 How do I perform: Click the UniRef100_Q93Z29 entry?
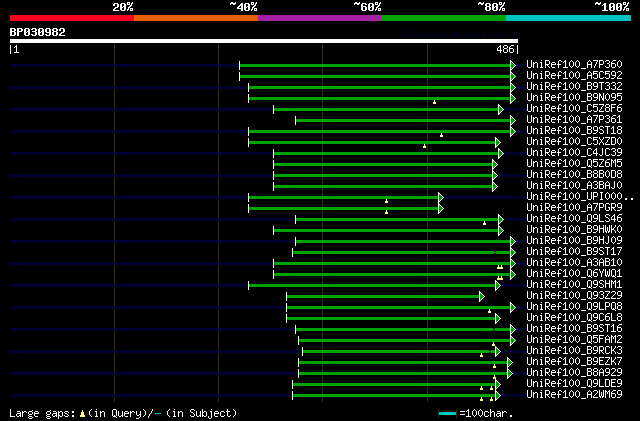click(574, 296)
